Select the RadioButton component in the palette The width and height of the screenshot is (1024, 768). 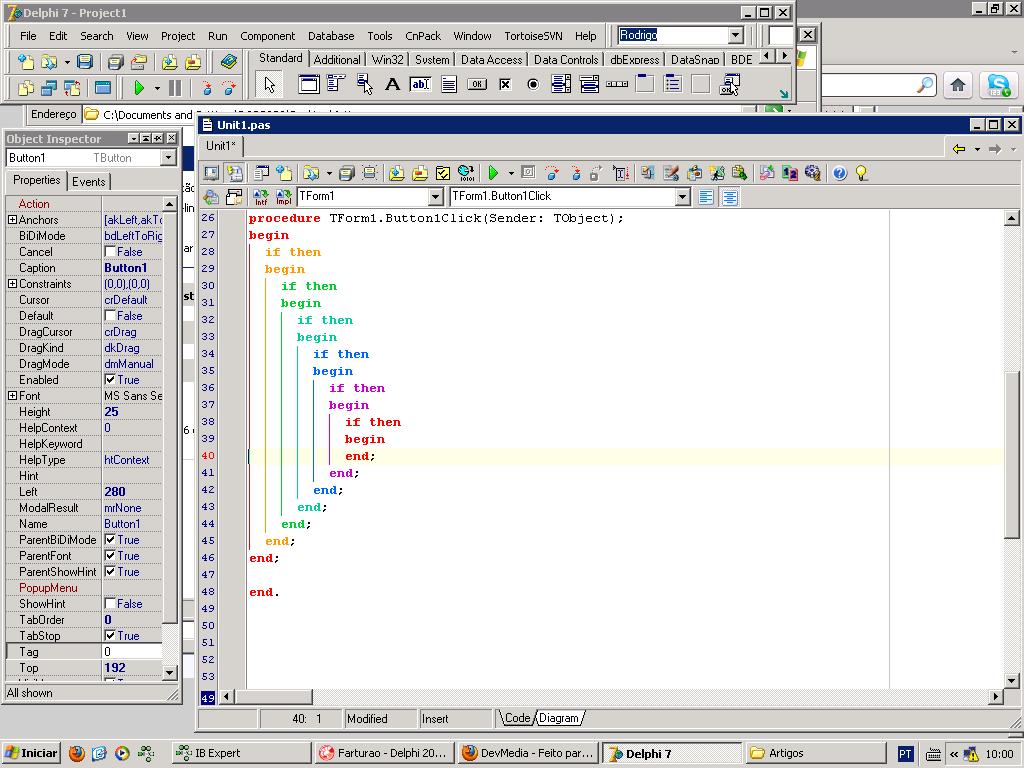click(x=533, y=85)
